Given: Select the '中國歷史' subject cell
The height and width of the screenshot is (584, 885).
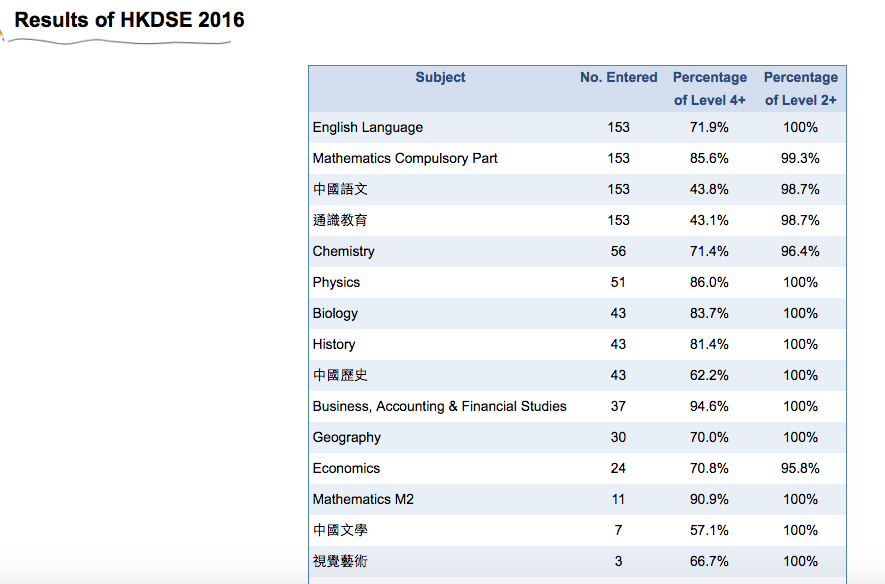Looking at the screenshot, I should [x=340, y=375].
